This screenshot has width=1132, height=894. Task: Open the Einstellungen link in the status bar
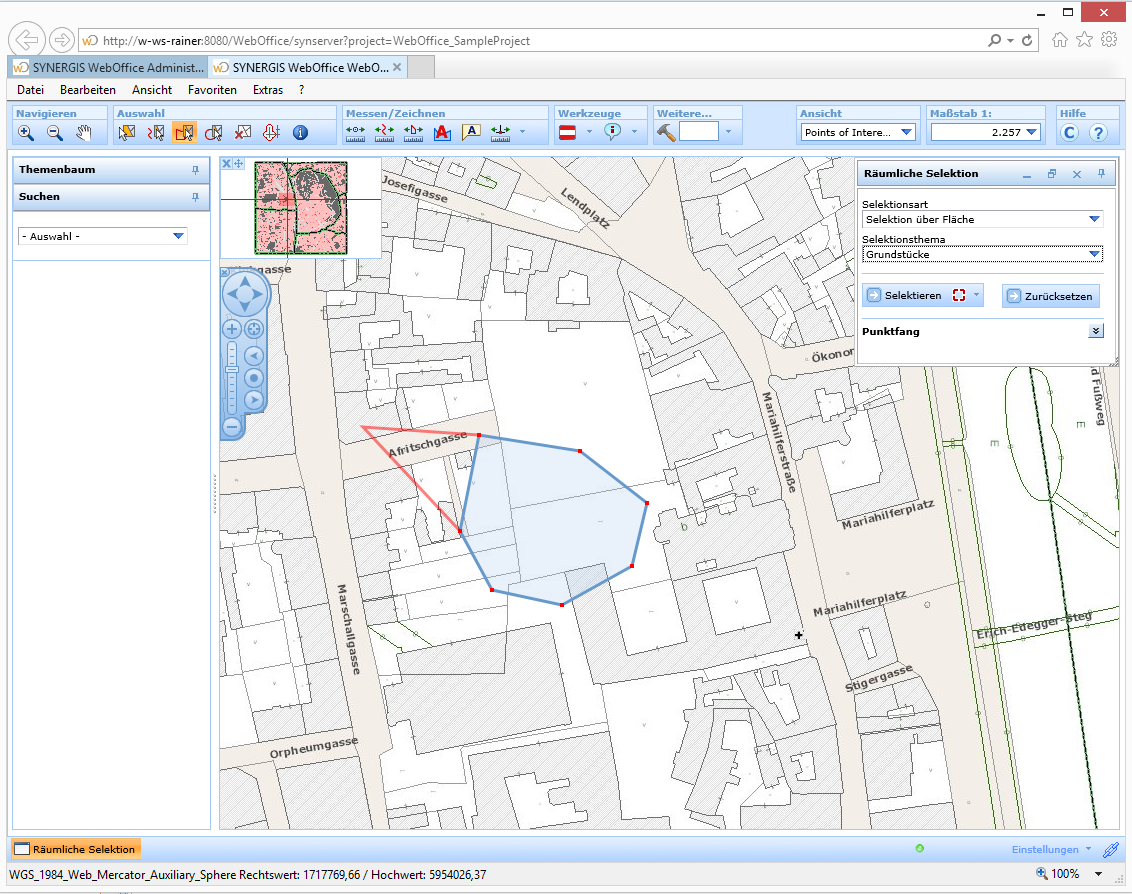pos(1047,848)
